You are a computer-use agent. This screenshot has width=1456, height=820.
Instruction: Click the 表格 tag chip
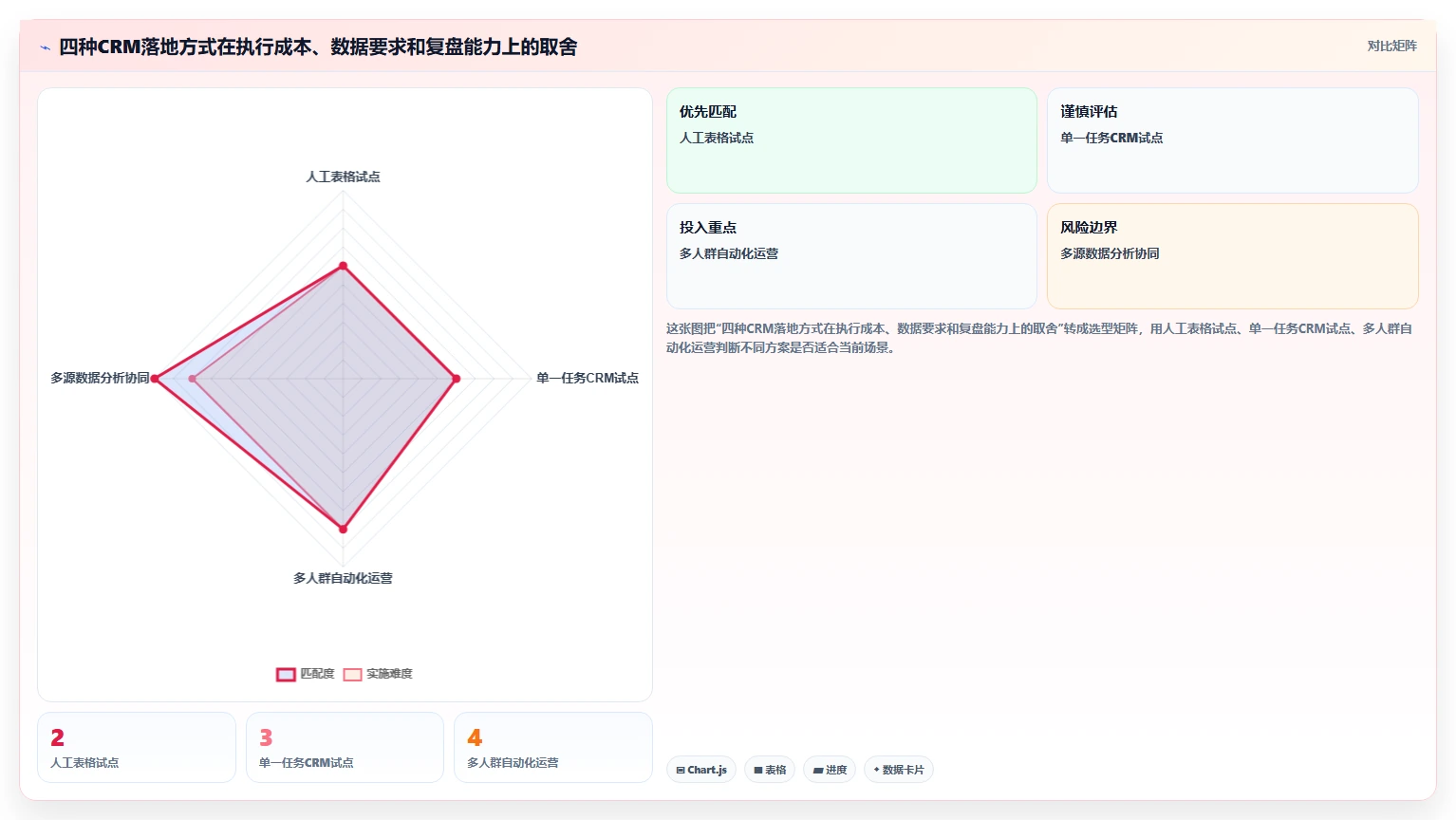click(x=770, y=770)
